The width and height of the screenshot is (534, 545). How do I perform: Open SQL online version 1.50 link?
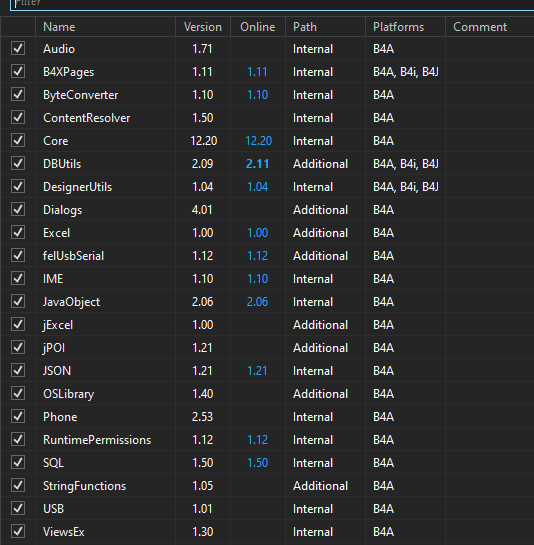coord(258,463)
